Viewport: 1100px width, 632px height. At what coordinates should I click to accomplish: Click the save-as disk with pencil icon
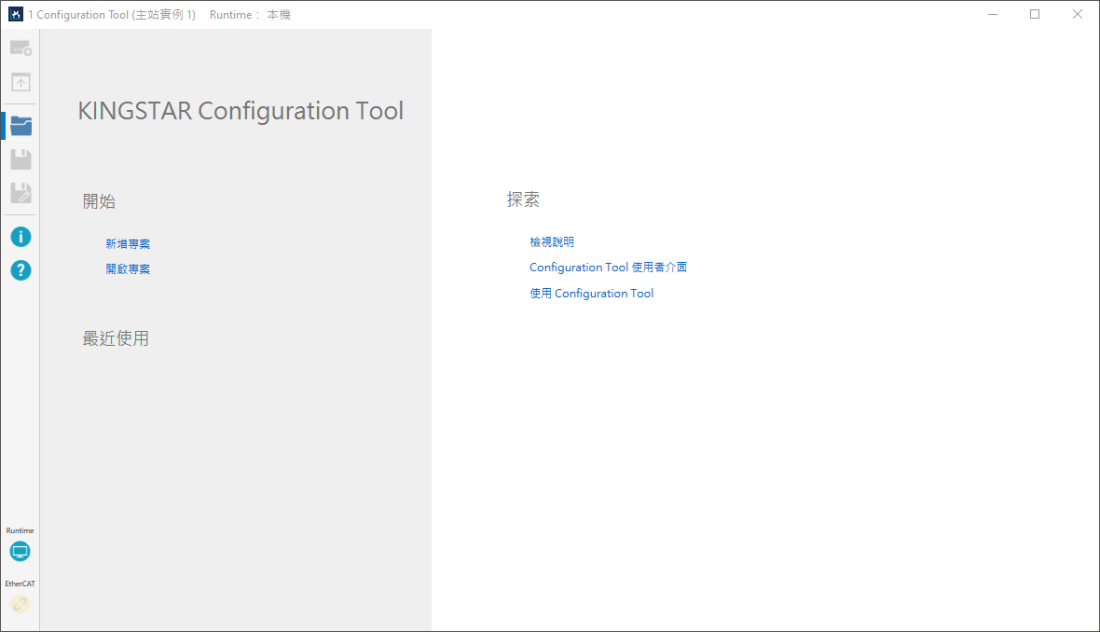[x=20, y=193]
